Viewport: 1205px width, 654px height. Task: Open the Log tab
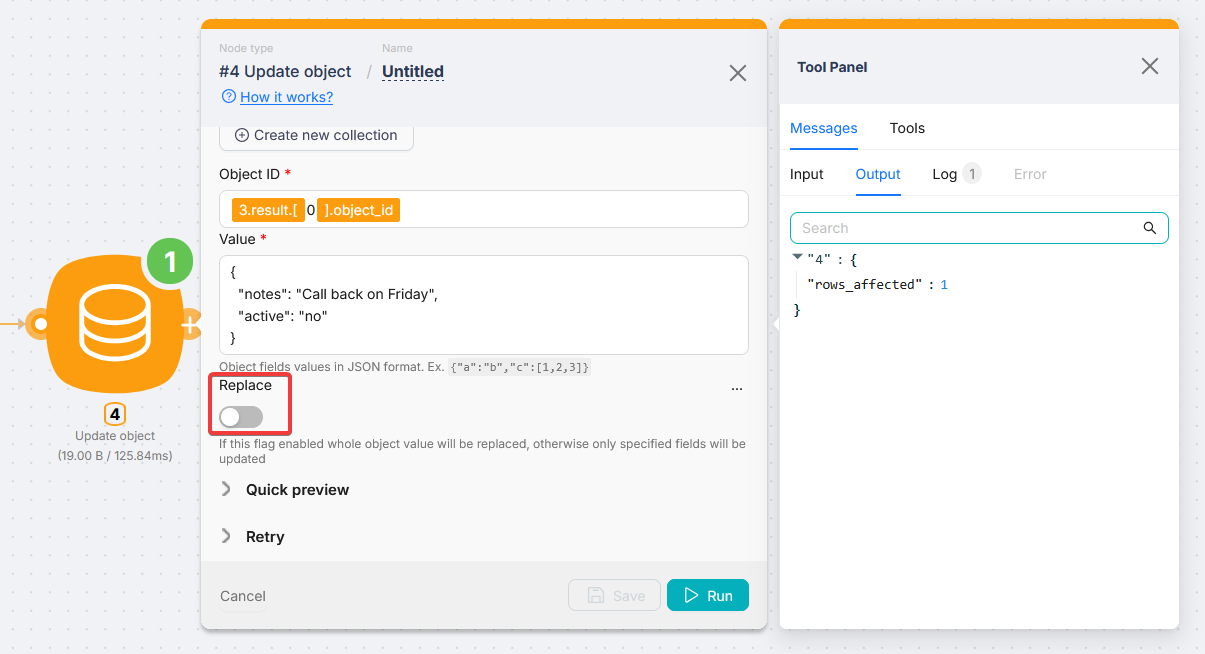(945, 174)
